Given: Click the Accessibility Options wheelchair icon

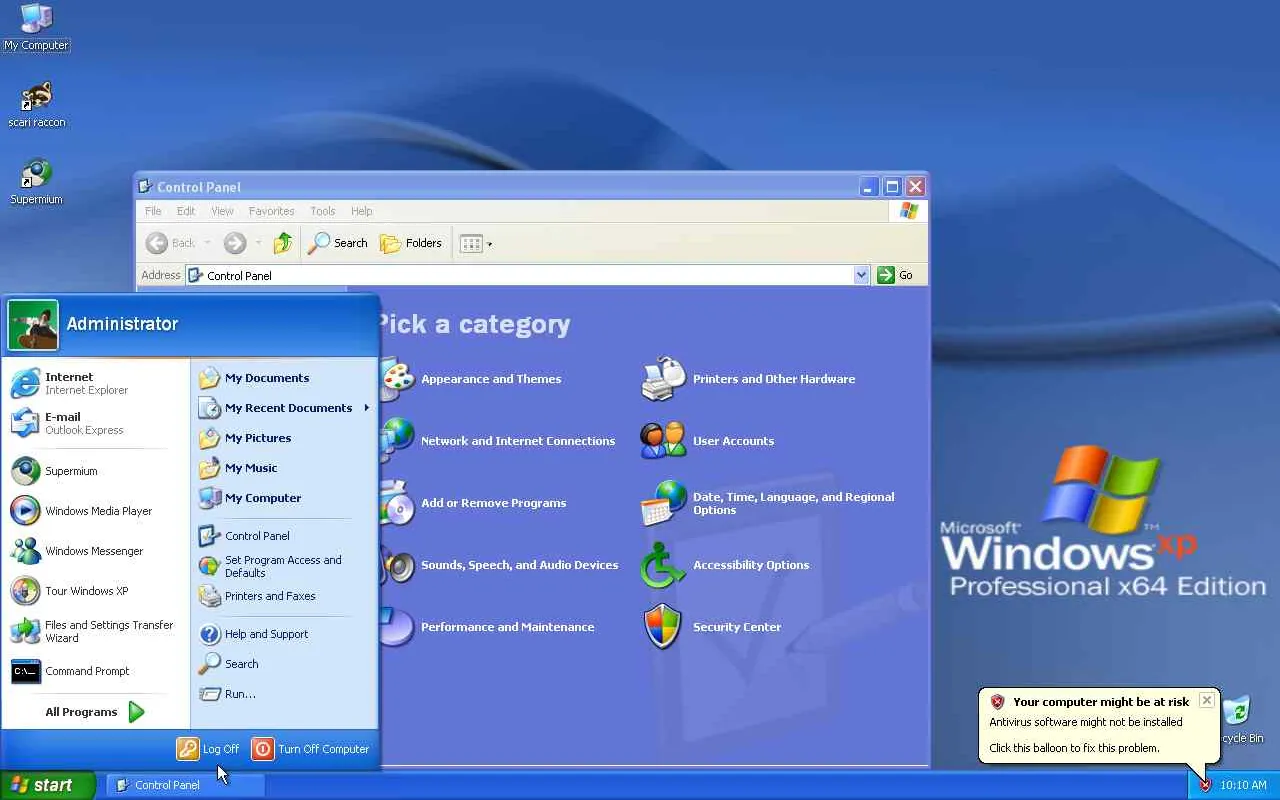Looking at the screenshot, I should point(663,565).
